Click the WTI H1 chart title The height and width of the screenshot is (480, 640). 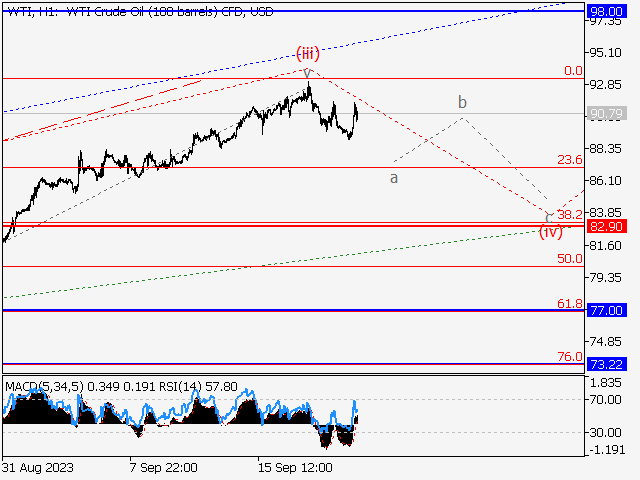pyautogui.click(x=140, y=11)
